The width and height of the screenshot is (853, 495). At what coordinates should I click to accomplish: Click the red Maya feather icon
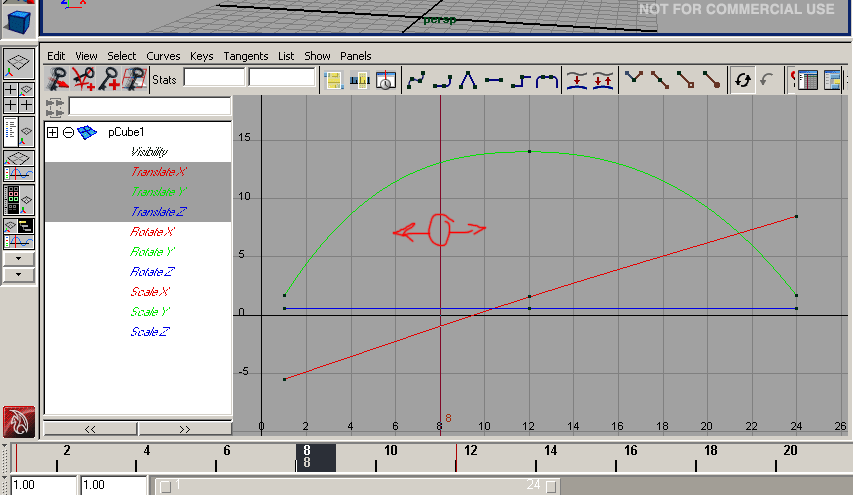tap(19, 422)
